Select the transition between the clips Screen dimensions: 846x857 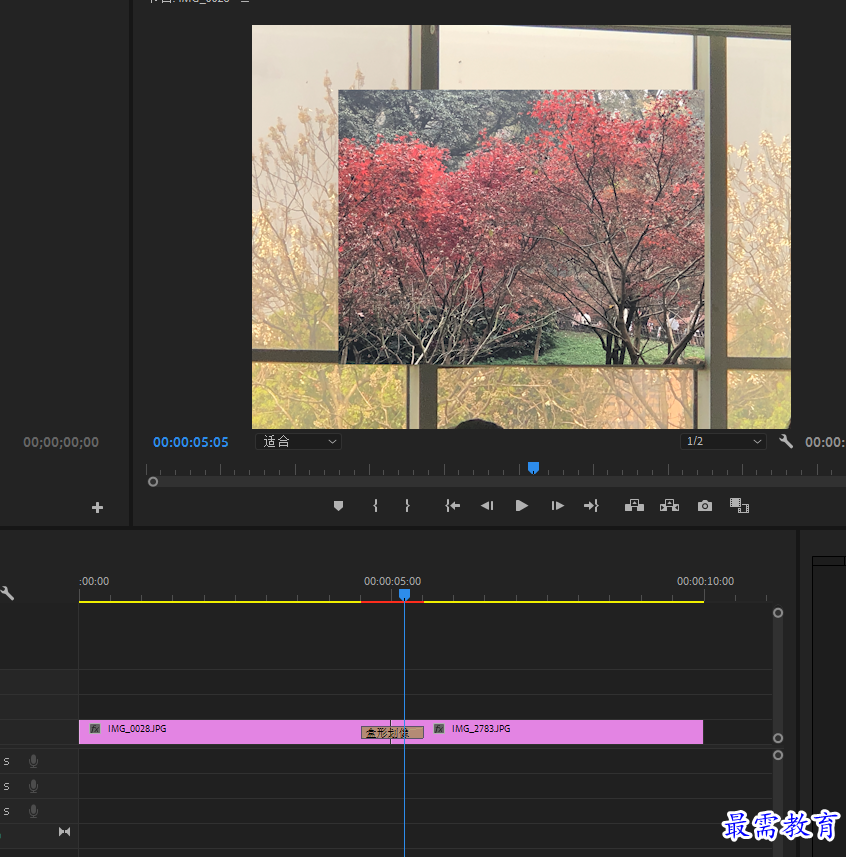[392, 732]
